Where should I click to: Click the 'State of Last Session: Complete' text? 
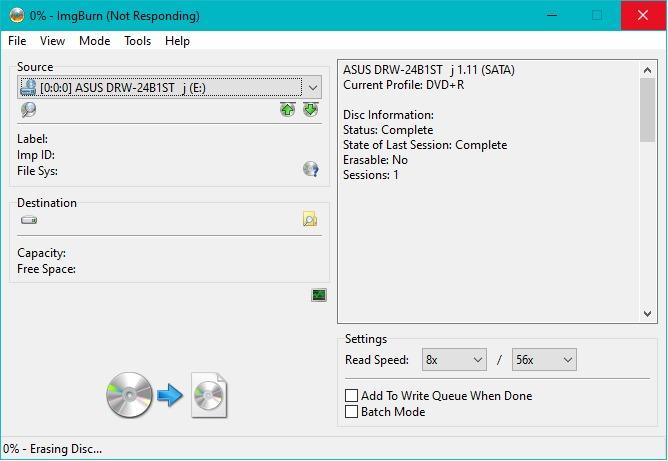pyautogui.click(x=425, y=145)
